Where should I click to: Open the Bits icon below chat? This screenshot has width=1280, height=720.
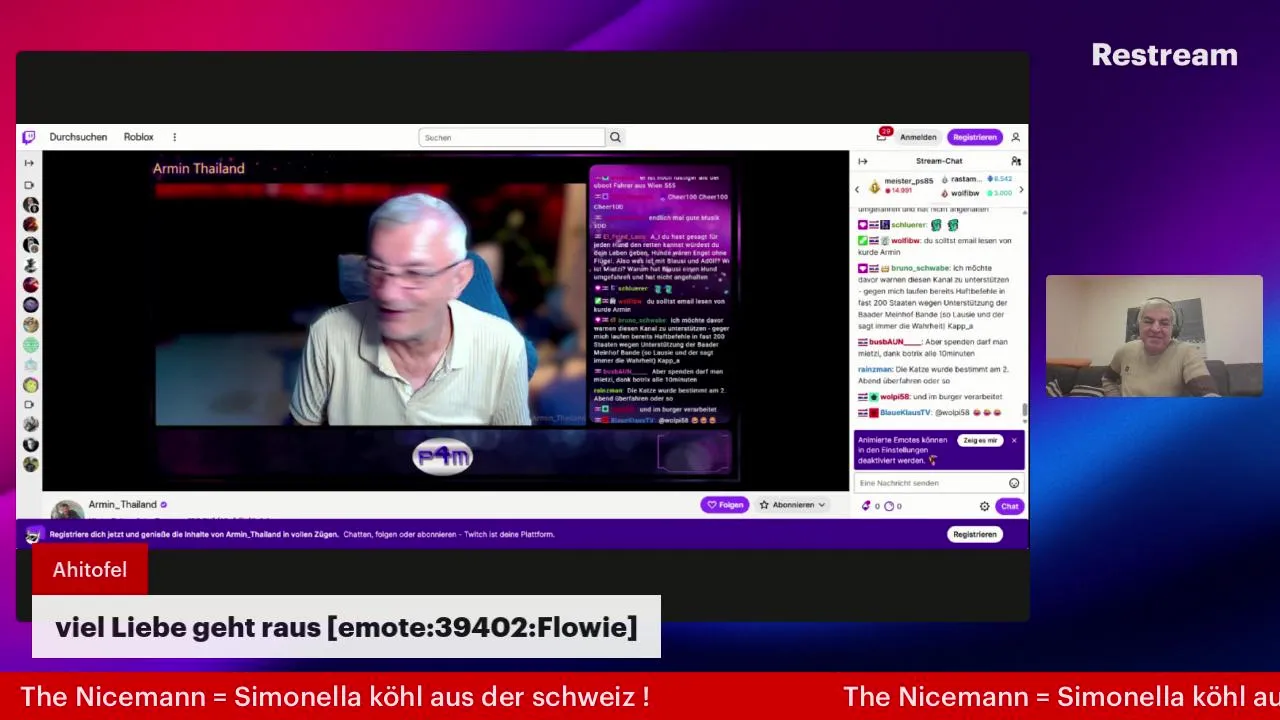coord(866,506)
